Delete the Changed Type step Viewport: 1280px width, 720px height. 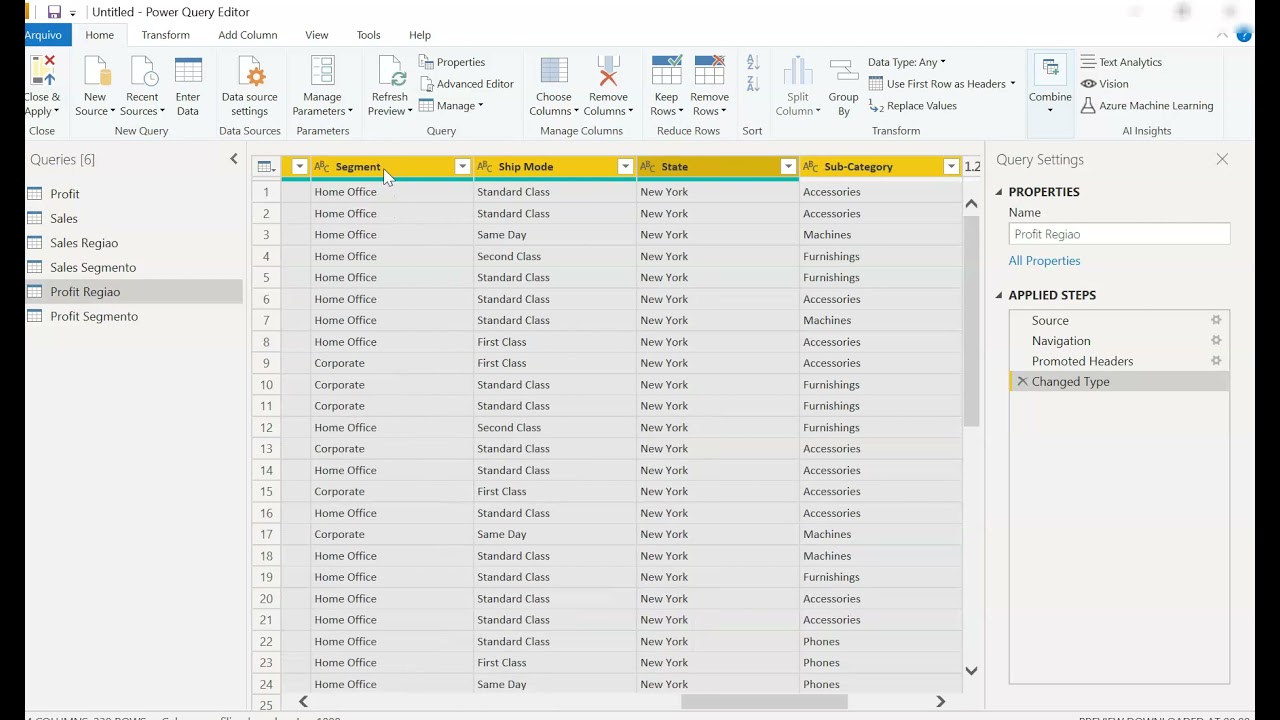pos(1022,382)
